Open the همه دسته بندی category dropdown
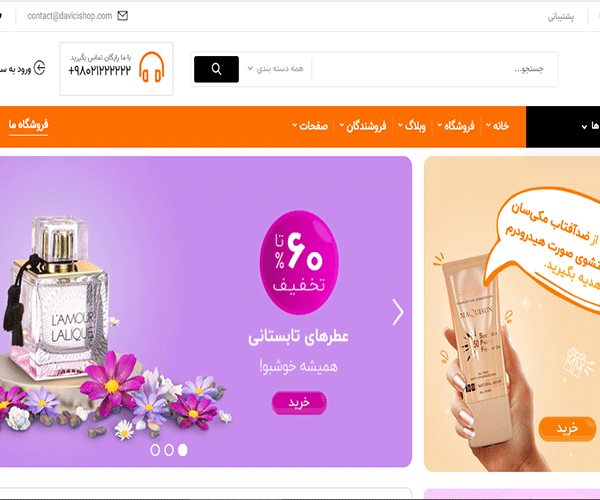The image size is (600, 500). [276, 69]
